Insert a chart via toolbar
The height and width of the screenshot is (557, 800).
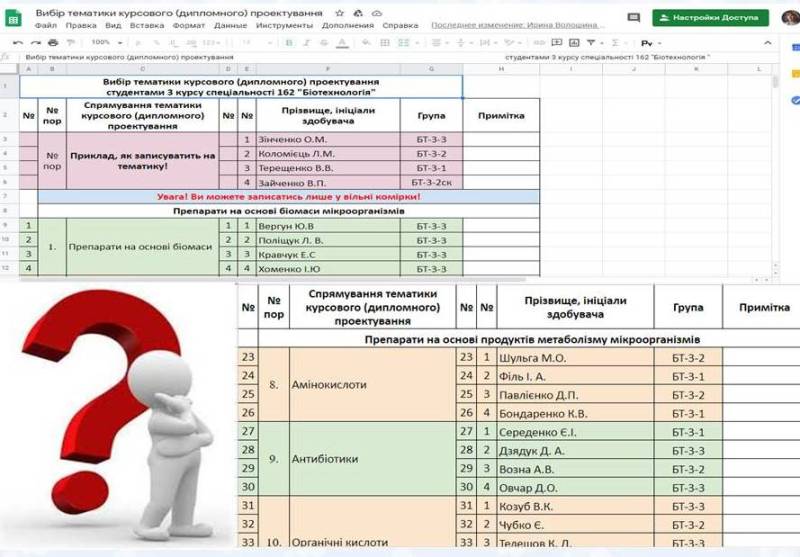574,43
